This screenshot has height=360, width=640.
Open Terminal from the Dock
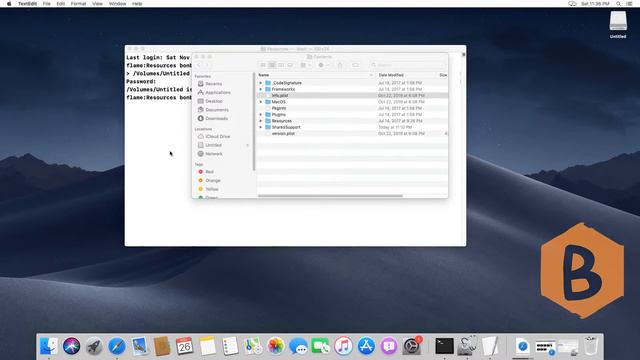(x=444, y=346)
